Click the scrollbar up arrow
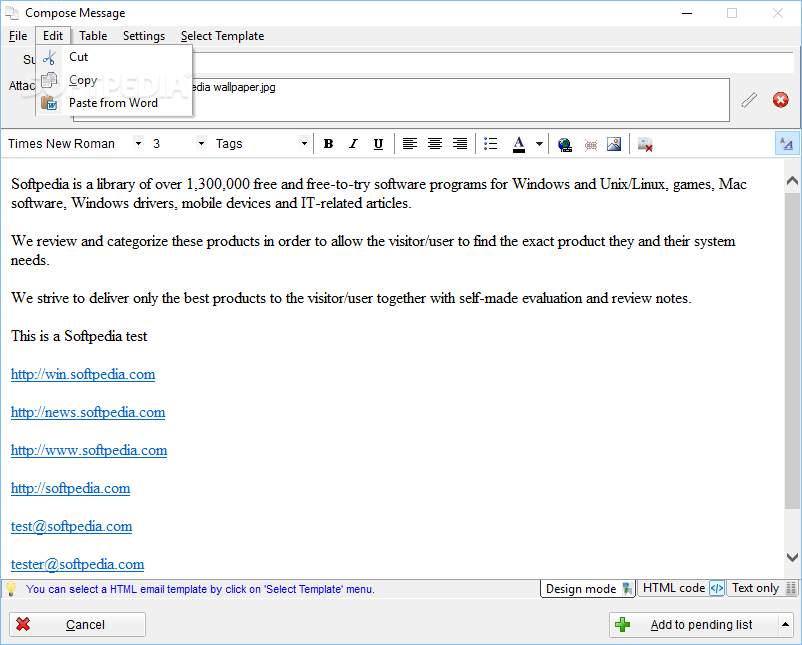The height and width of the screenshot is (645, 802). 792,181
